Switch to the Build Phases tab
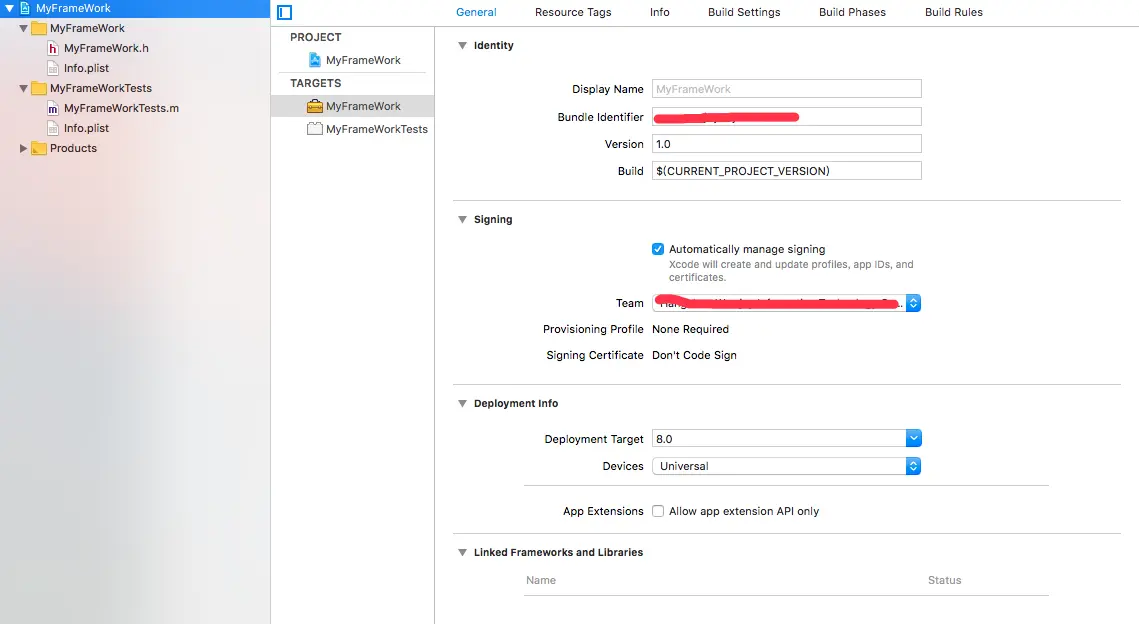The width and height of the screenshot is (1139, 624). (852, 12)
